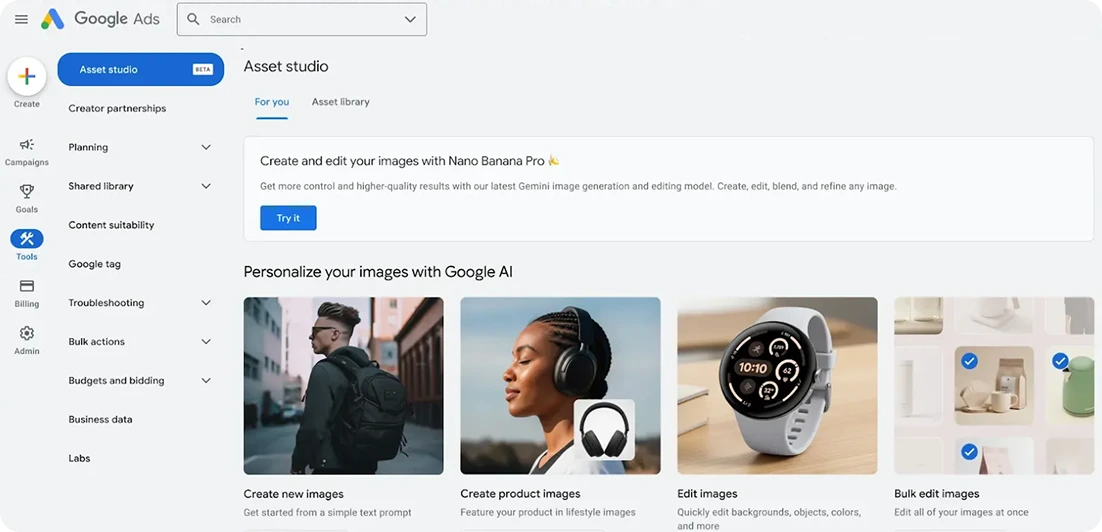
Task: Open Creator partnerships menu item
Action: coord(117,108)
